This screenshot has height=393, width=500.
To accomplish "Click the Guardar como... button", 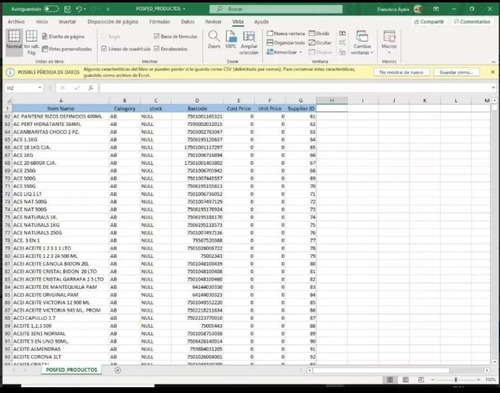I will [x=456, y=72].
